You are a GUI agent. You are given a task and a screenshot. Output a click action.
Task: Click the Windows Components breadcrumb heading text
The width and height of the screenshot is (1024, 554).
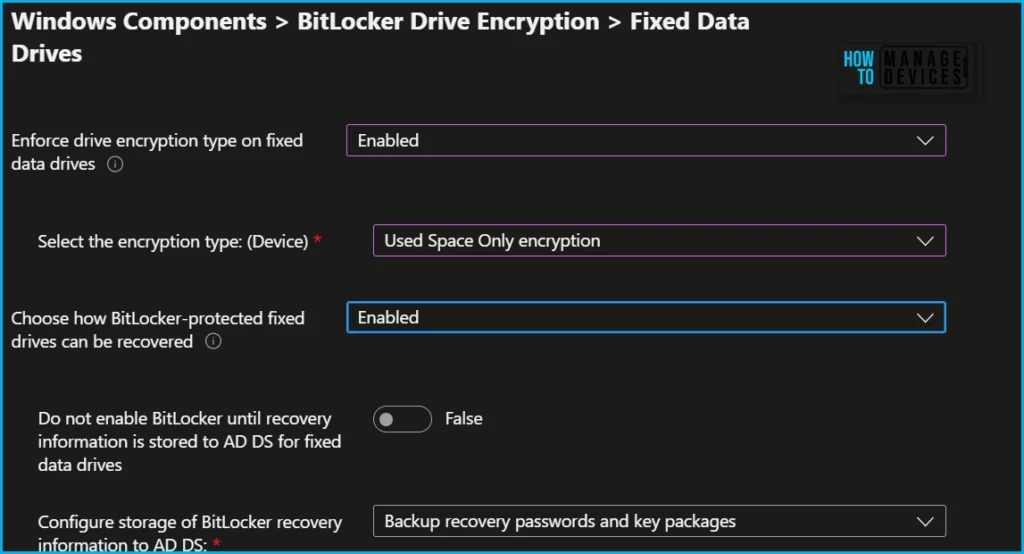pos(139,22)
